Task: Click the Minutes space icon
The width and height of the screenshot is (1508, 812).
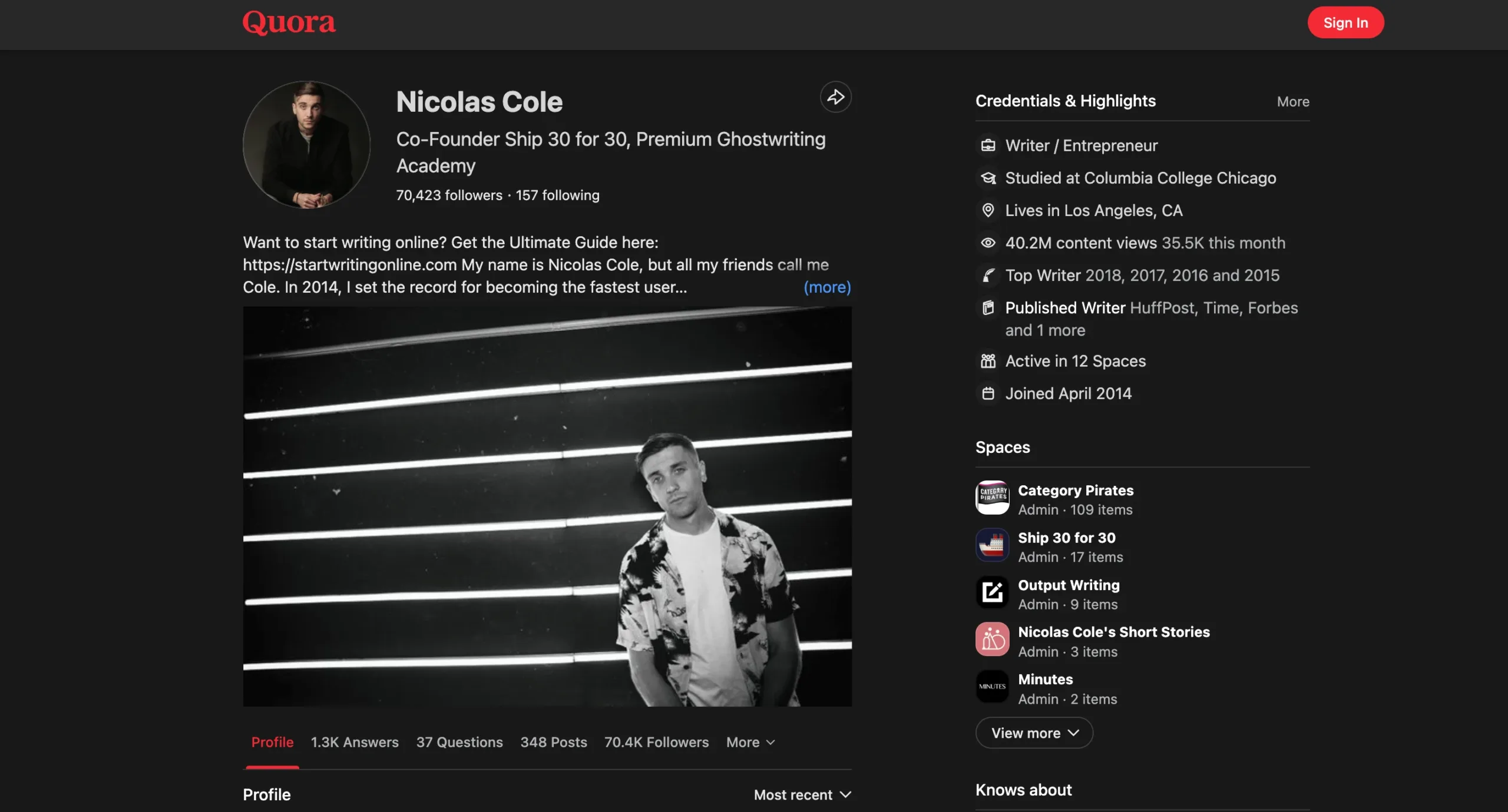Action: coord(992,687)
